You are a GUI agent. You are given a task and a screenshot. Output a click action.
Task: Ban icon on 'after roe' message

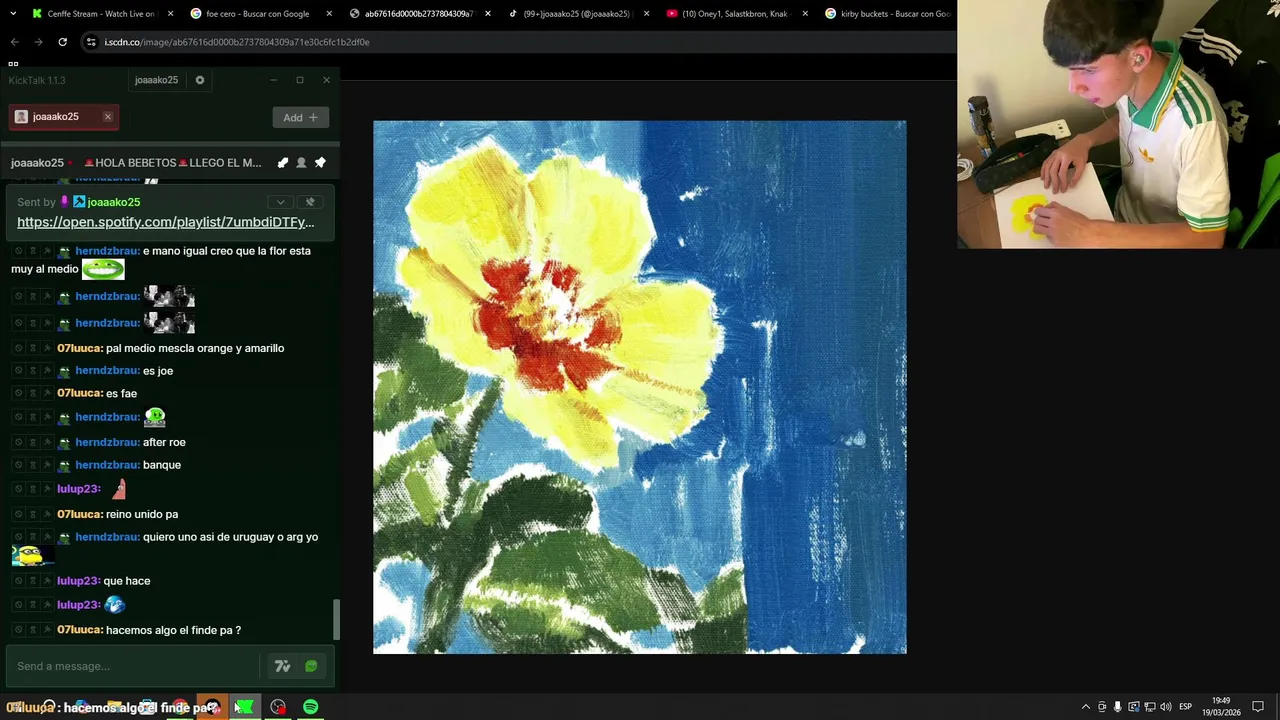click(x=18, y=442)
